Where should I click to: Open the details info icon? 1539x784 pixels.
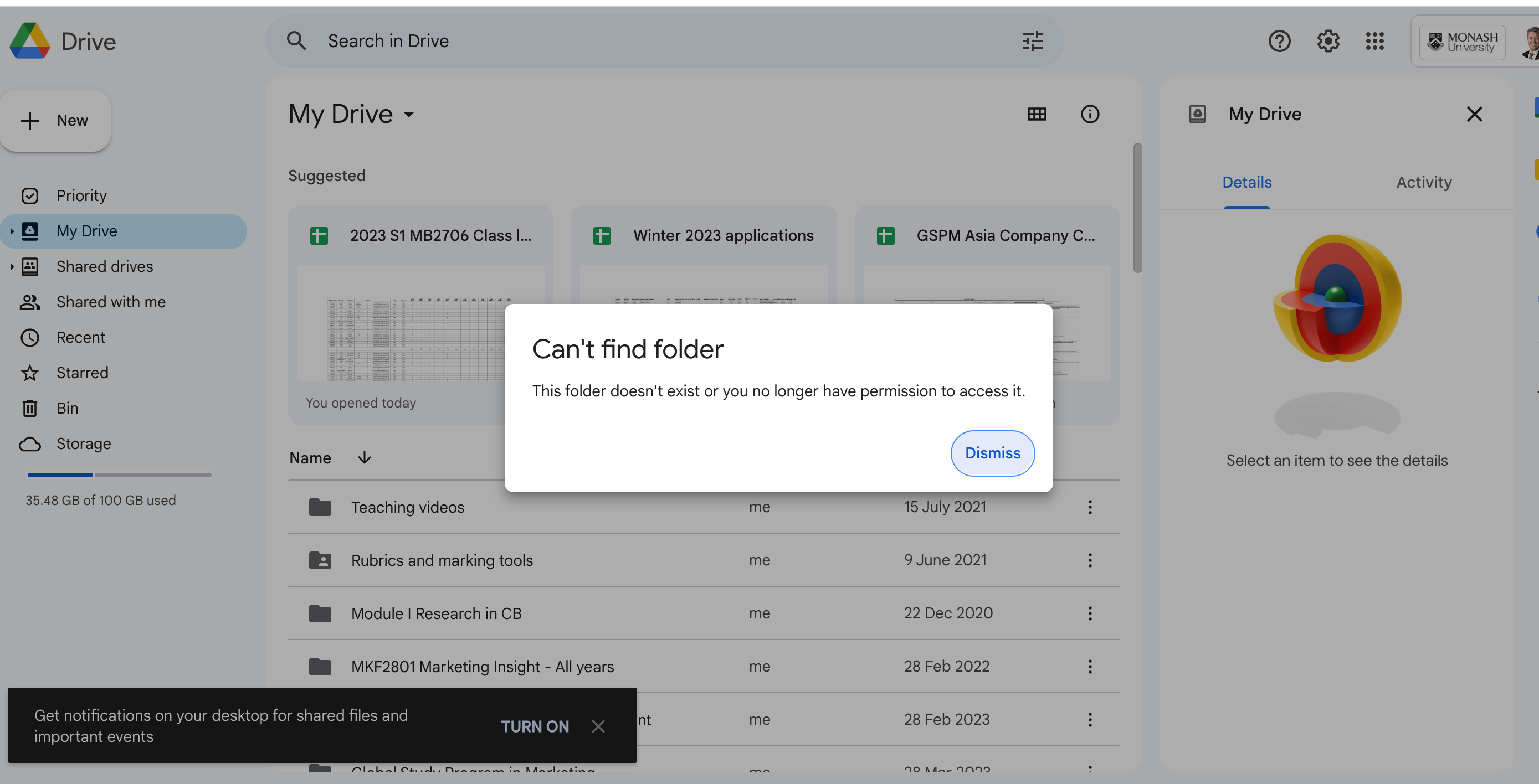[1090, 114]
